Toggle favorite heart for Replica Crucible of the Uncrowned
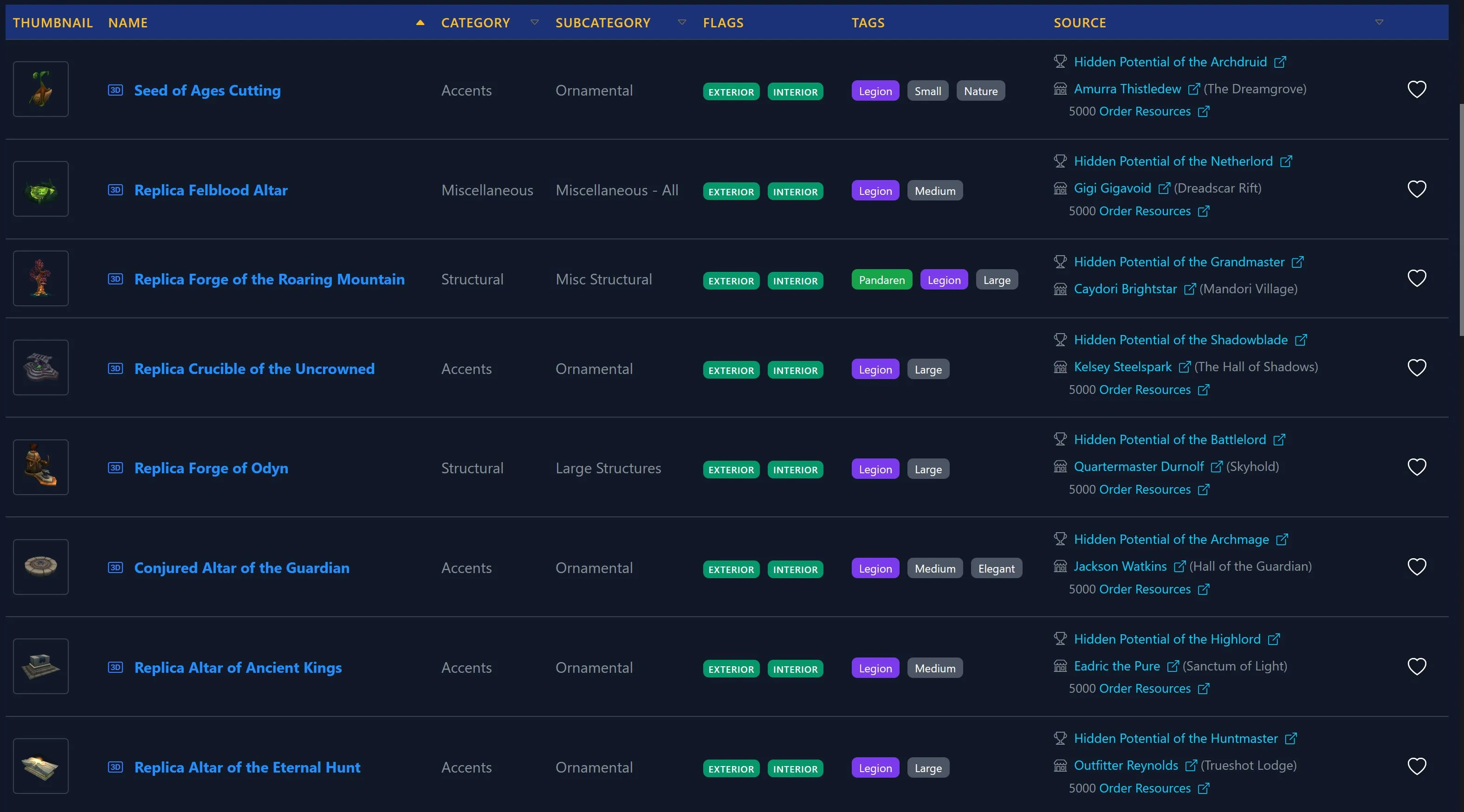The width and height of the screenshot is (1464, 812). 1416,367
